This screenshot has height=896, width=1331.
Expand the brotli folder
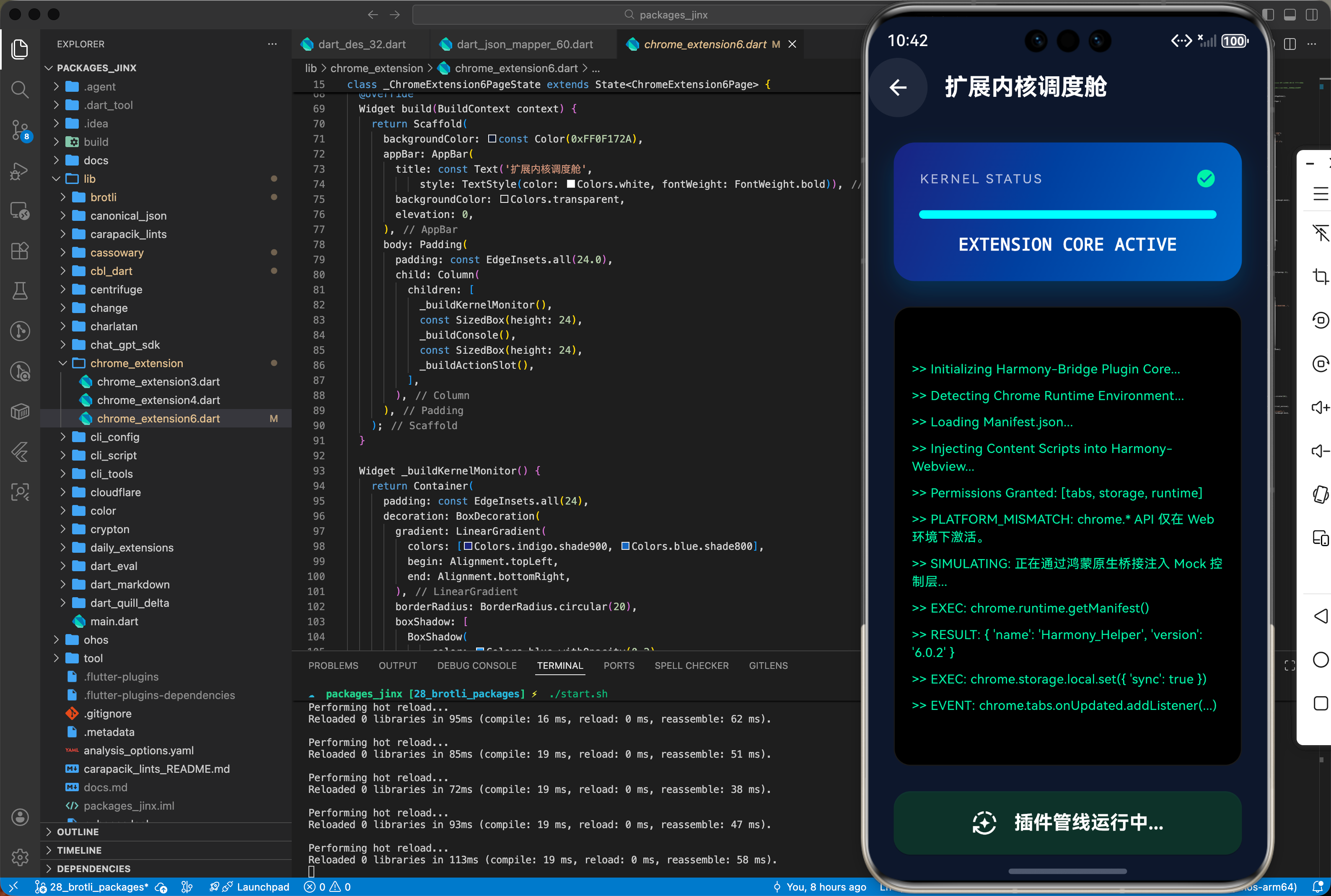tap(103, 197)
